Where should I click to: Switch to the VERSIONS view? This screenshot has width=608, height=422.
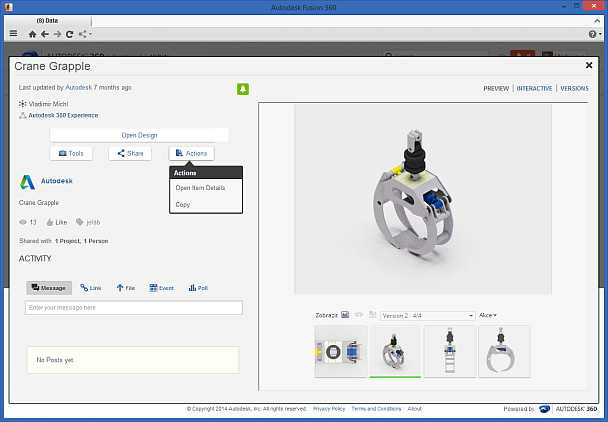pyautogui.click(x=574, y=88)
